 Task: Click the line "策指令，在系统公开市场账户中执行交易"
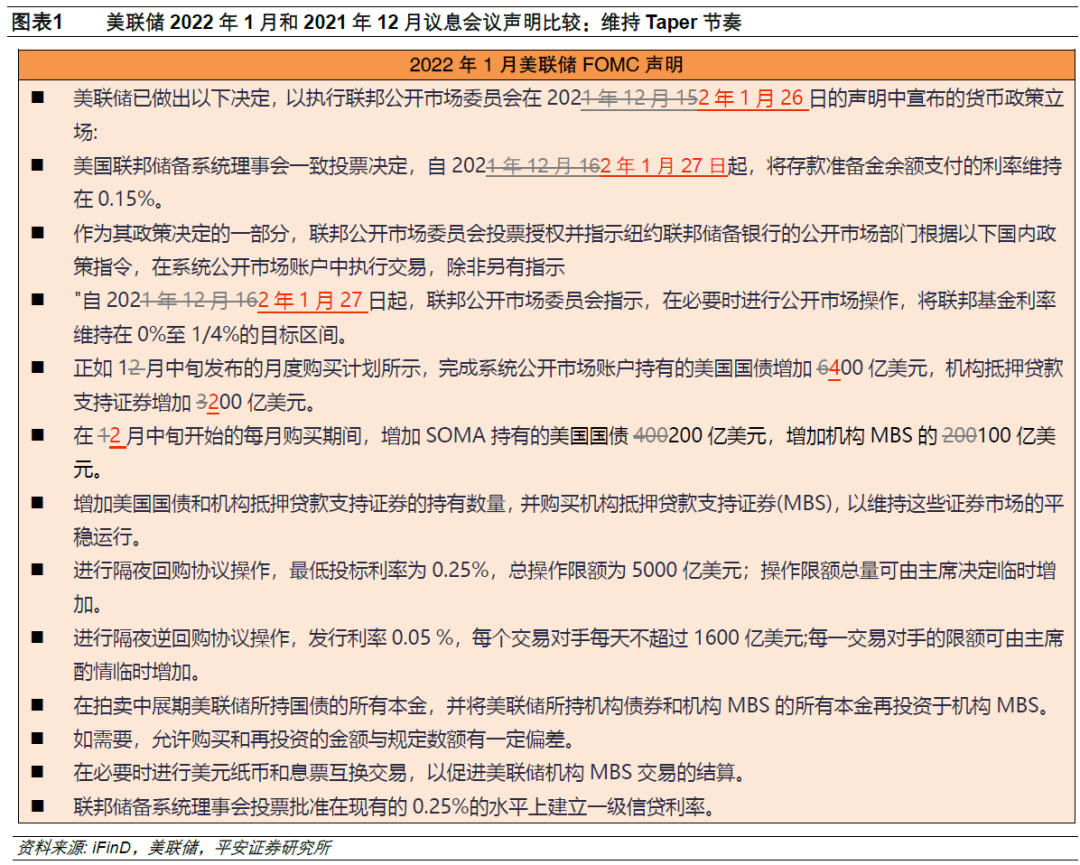coord(319,267)
